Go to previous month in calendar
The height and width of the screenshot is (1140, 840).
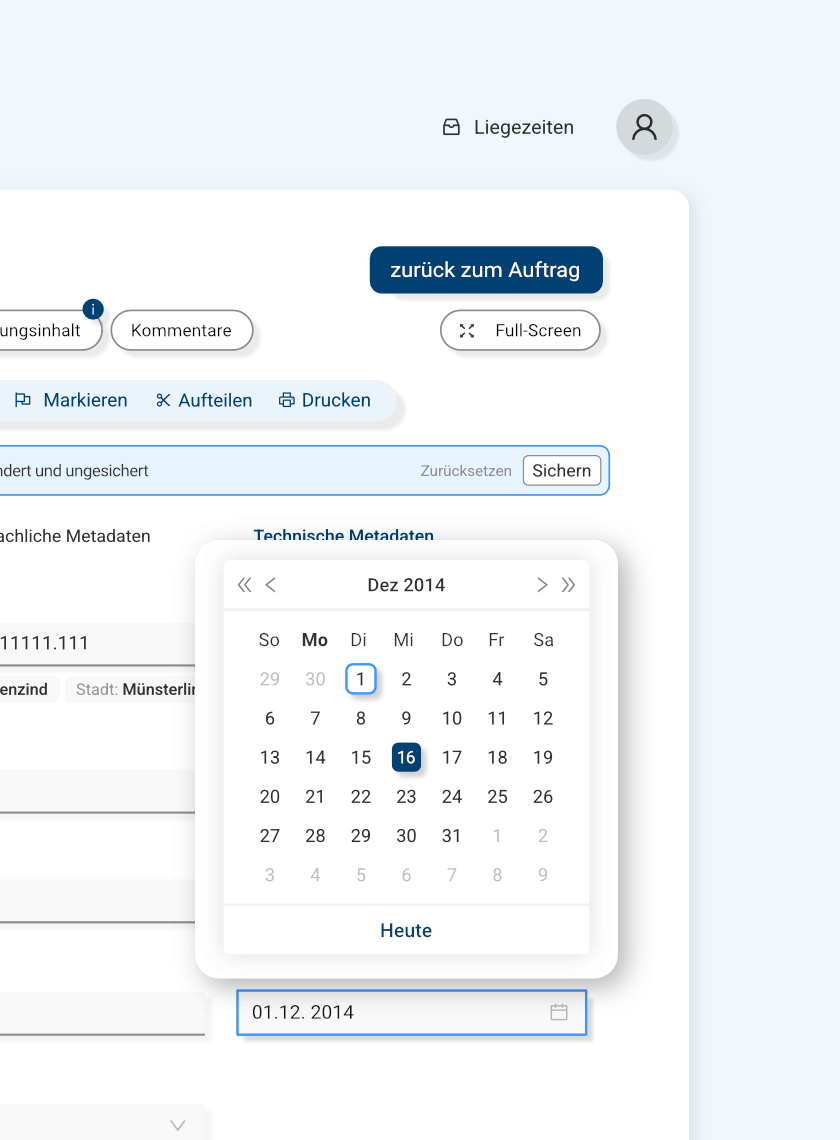tap(271, 585)
